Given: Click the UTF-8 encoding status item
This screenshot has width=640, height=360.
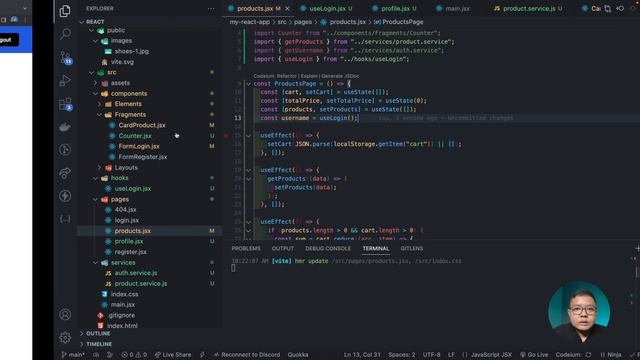Looking at the screenshot, I should click(431, 355).
